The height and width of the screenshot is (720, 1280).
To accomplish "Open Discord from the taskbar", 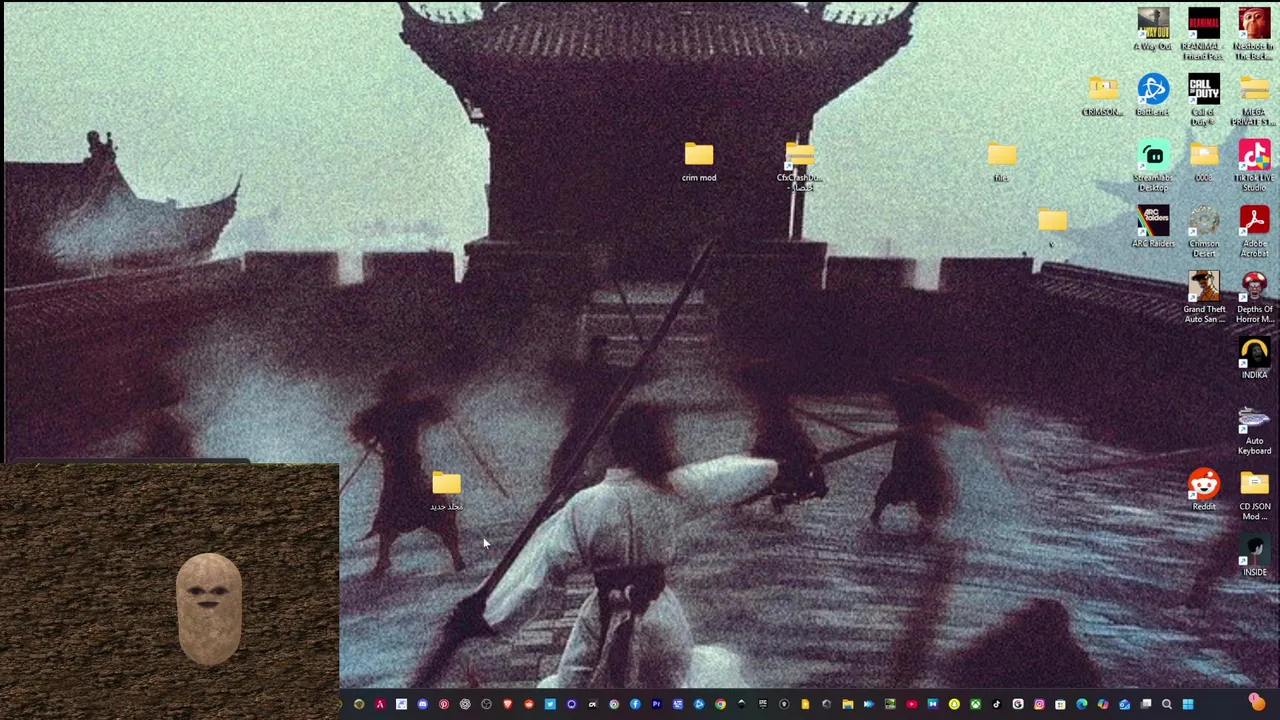I will tap(423, 705).
